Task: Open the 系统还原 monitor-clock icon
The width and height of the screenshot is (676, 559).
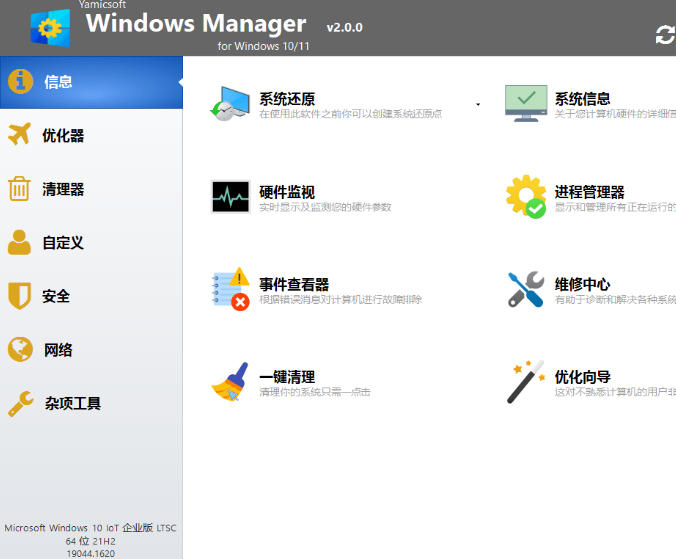Action: click(x=230, y=103)
